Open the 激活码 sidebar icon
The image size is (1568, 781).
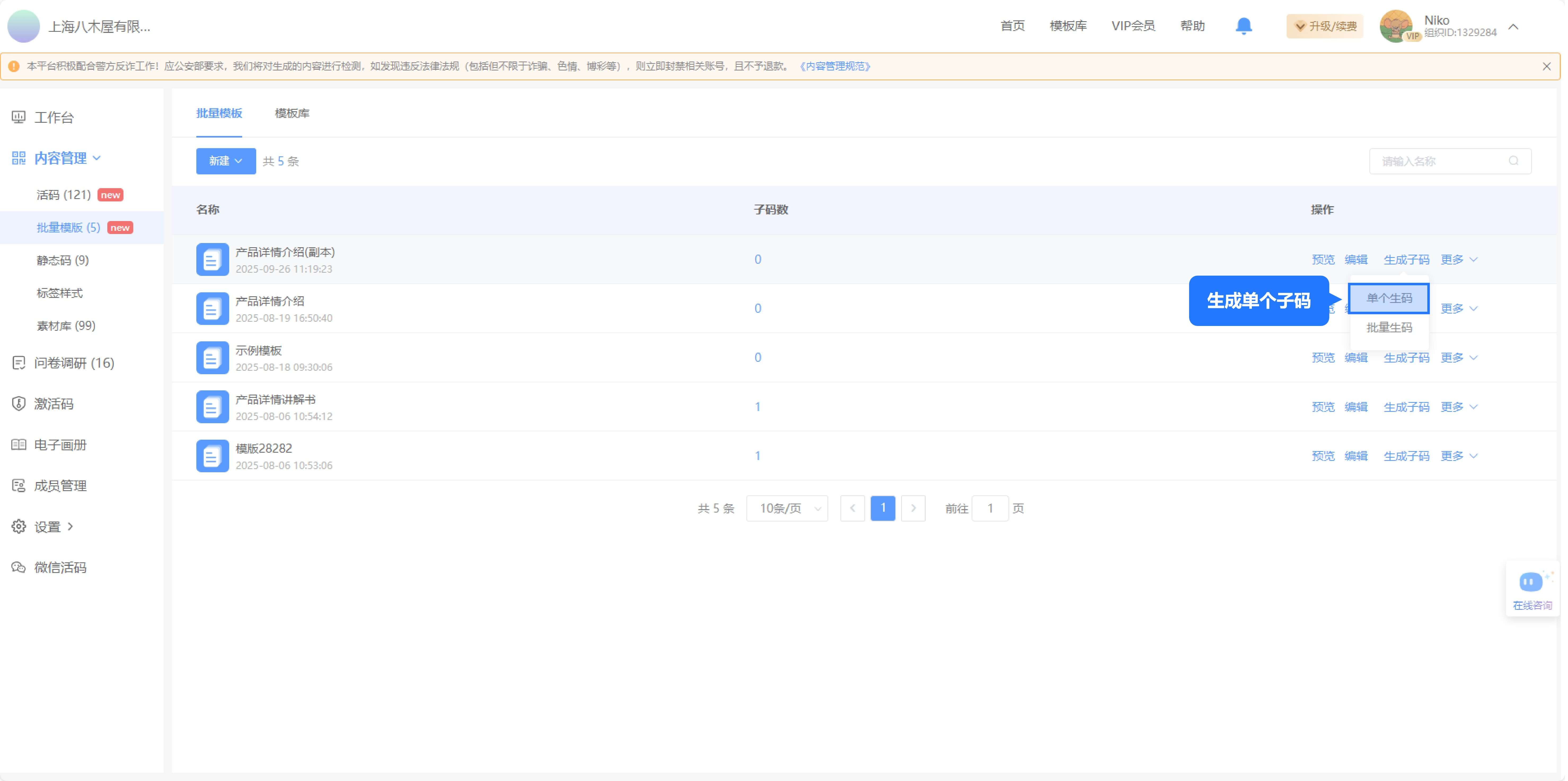pyautogui.click(x=18, y=404)
